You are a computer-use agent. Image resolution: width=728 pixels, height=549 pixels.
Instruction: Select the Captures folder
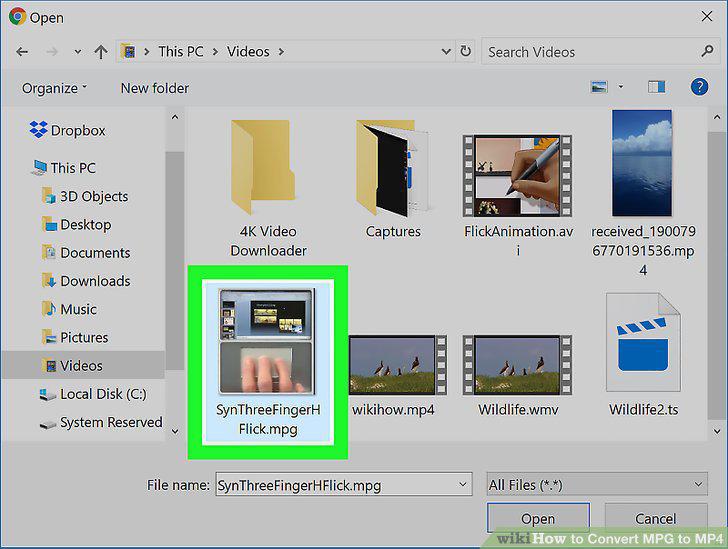[x=393, y=179]
